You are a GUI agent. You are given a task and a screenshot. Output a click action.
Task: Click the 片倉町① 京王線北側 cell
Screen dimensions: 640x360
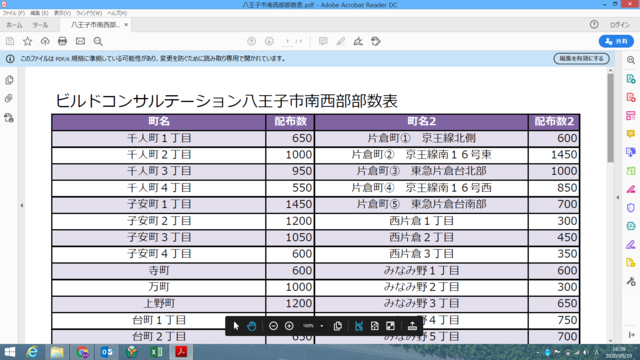[x=421, y=138]
